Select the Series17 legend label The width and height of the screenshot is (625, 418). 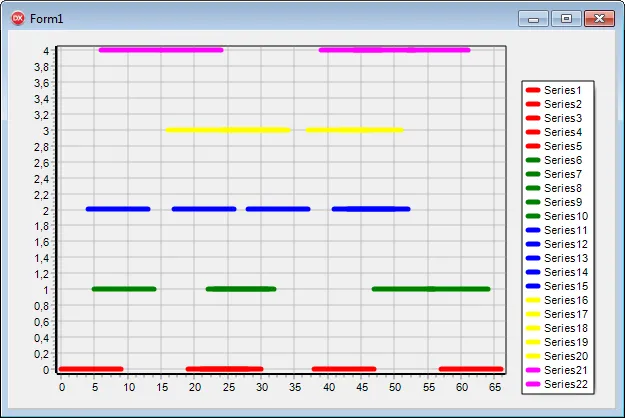click(x=566, y=314)
